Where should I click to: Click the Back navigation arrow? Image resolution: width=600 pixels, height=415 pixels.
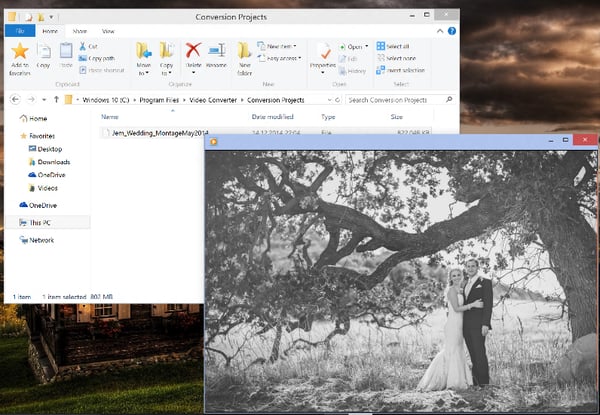click(15, 99)
